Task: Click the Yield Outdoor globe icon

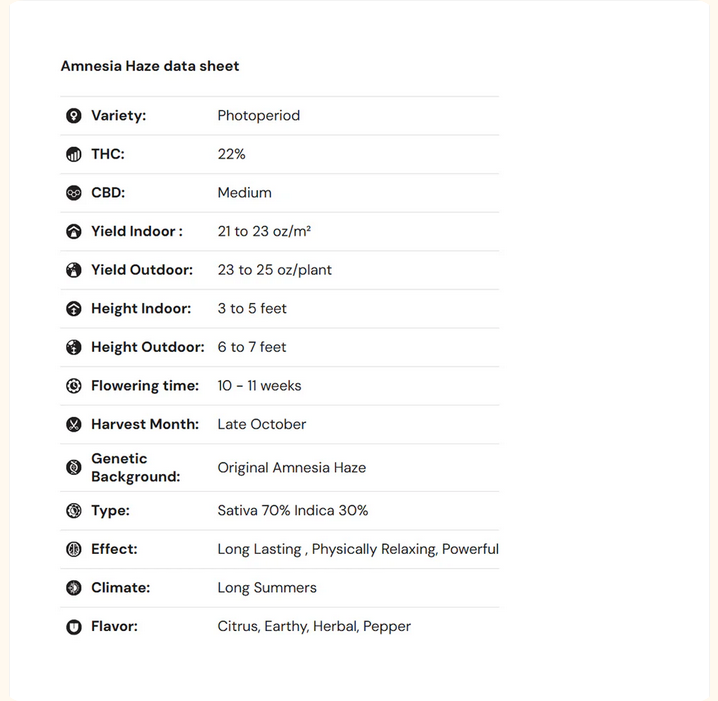Action: click(73, 270)
